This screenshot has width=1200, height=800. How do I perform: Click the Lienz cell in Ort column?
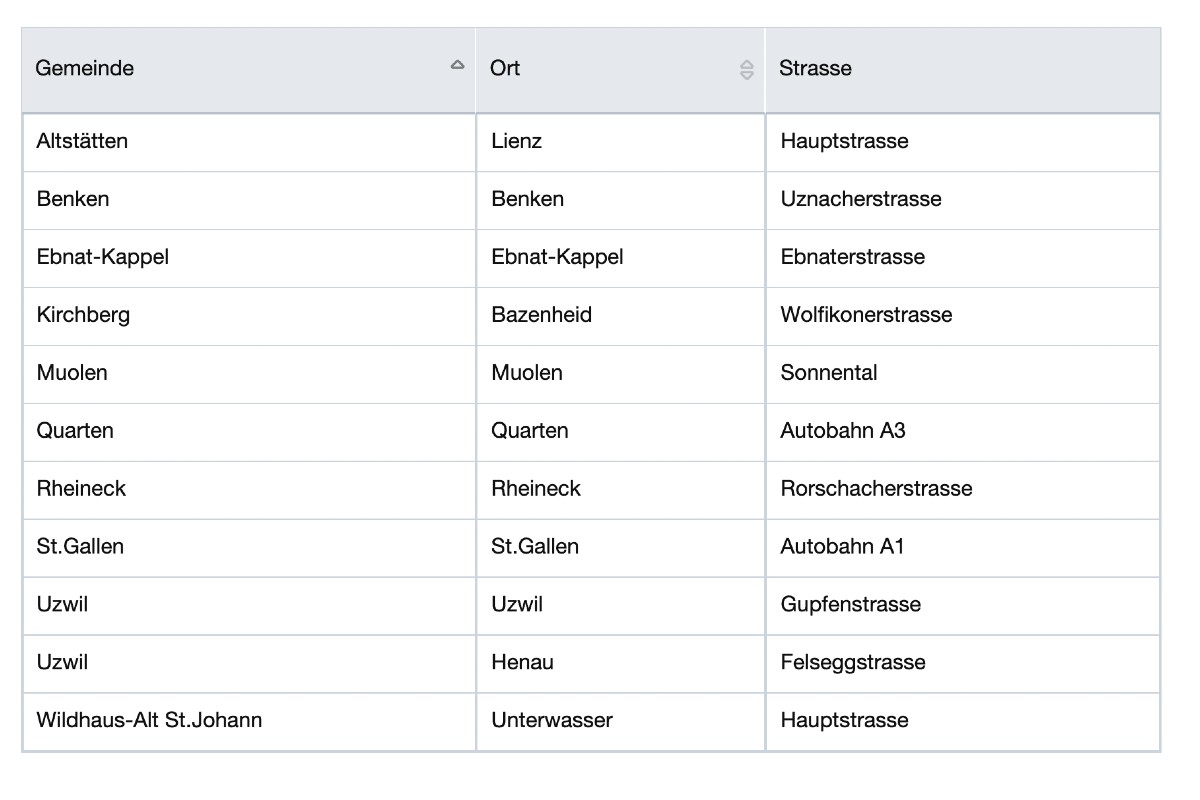click(516, 141)
